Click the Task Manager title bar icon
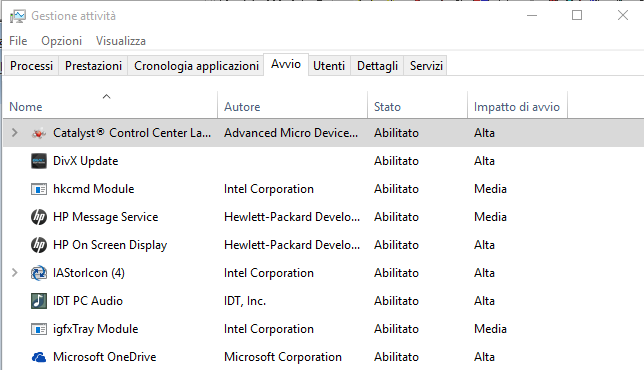 18,16
